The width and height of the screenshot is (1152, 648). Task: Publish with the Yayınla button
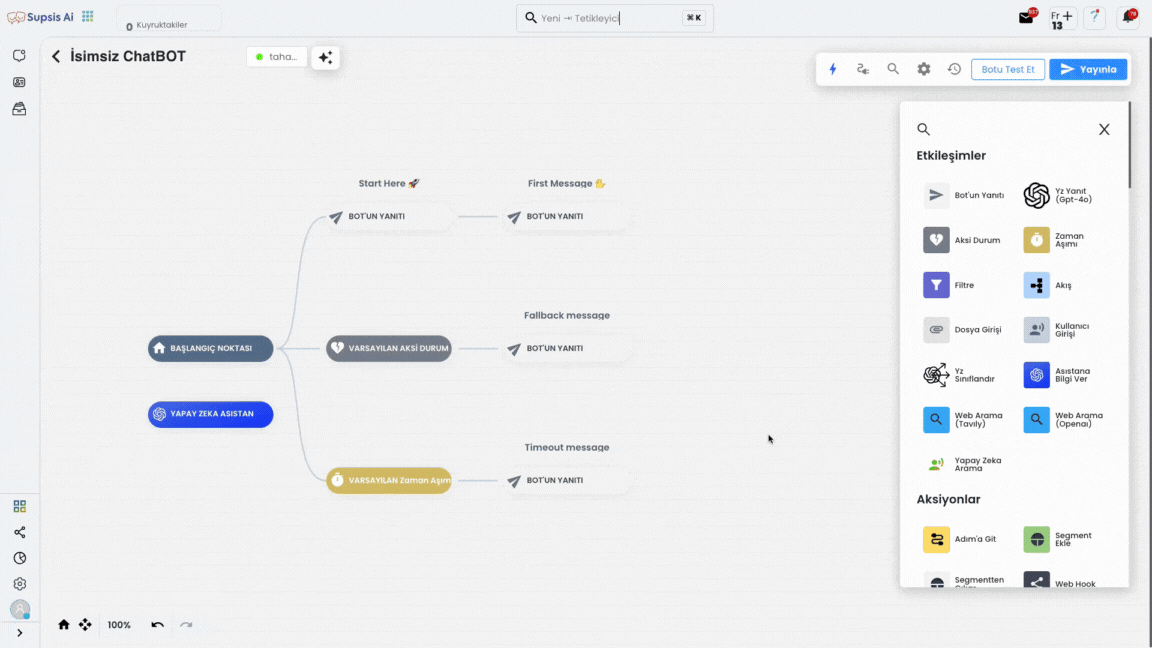1088,69
